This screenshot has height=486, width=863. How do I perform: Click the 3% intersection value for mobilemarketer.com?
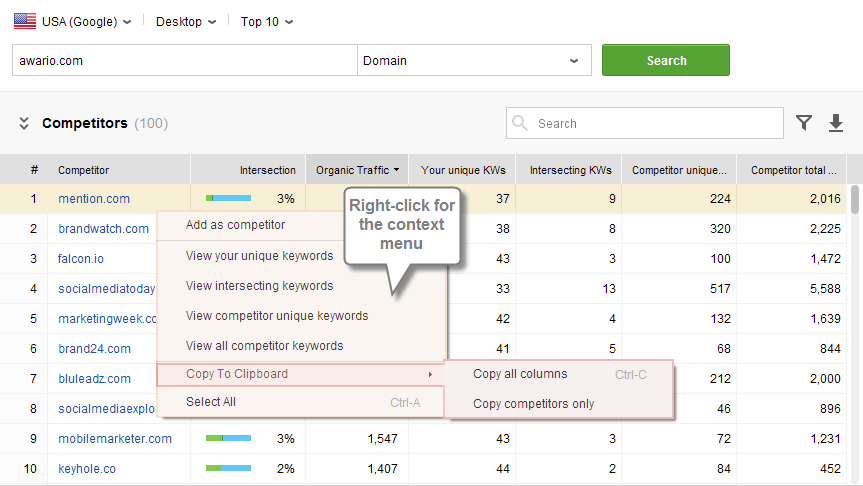pyautogui.click(x=286, y=439)
